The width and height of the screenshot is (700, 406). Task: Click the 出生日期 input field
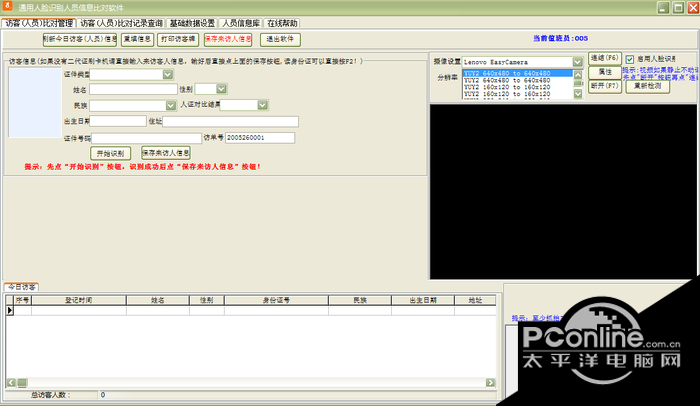[x=118, y=121]
